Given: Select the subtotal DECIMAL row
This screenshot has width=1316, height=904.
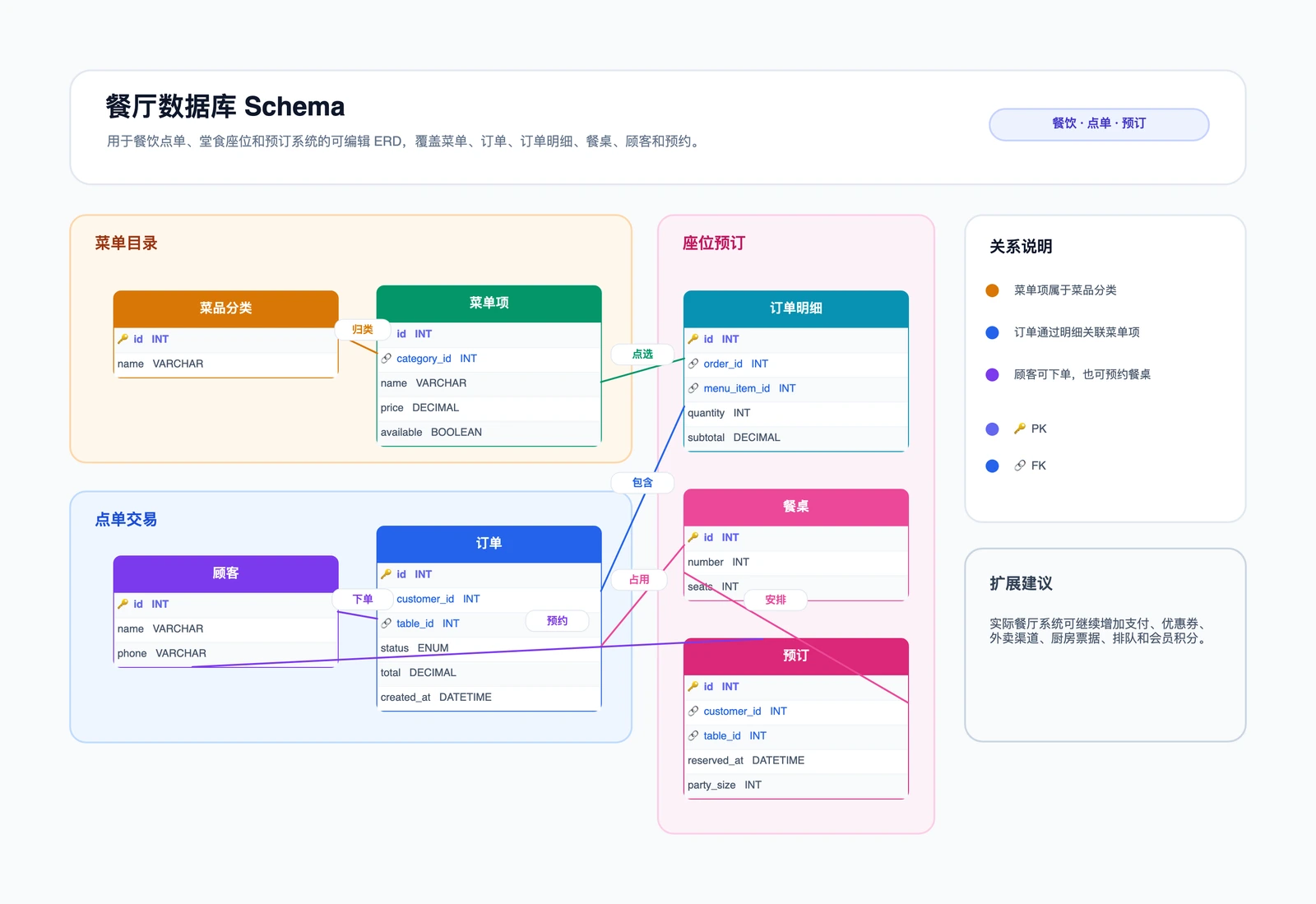Looking at the screenshot, I should pos(795,438).
